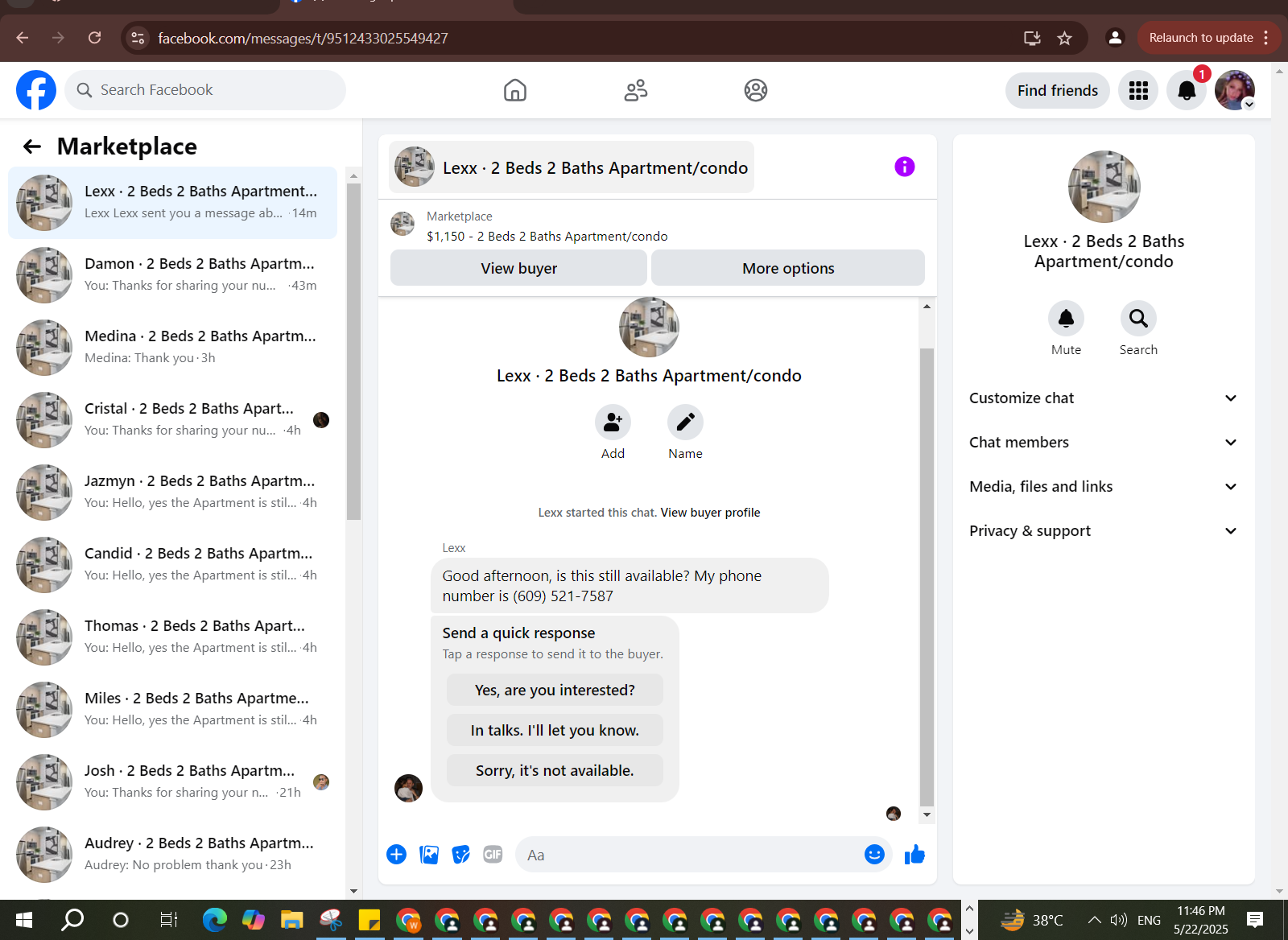Image resolution: width=1288 pixels, height=940 pixels.
Task: Open Sticky Notes from taskbar
Action: pos(369,920)
